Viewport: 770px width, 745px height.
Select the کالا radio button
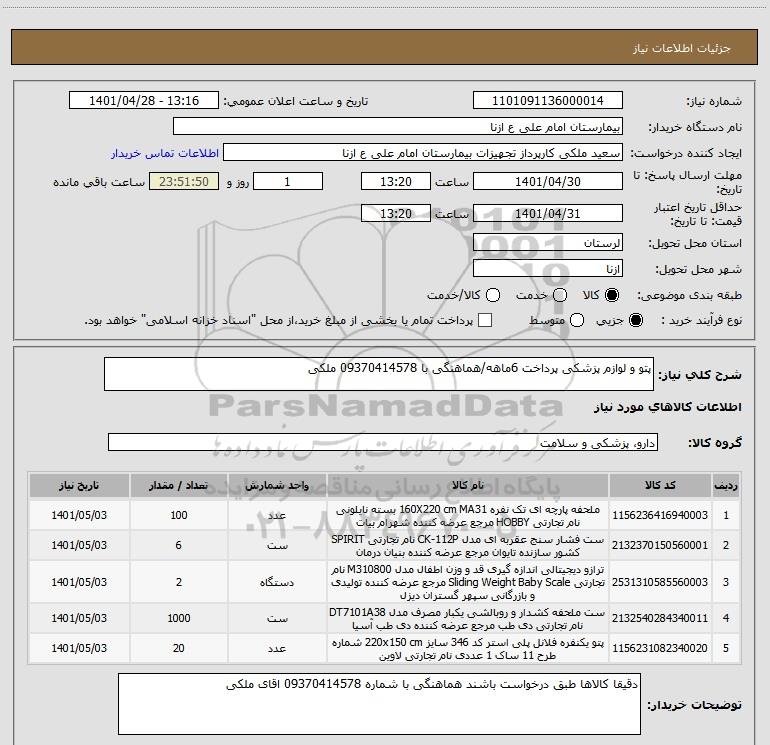coord(612,295)
